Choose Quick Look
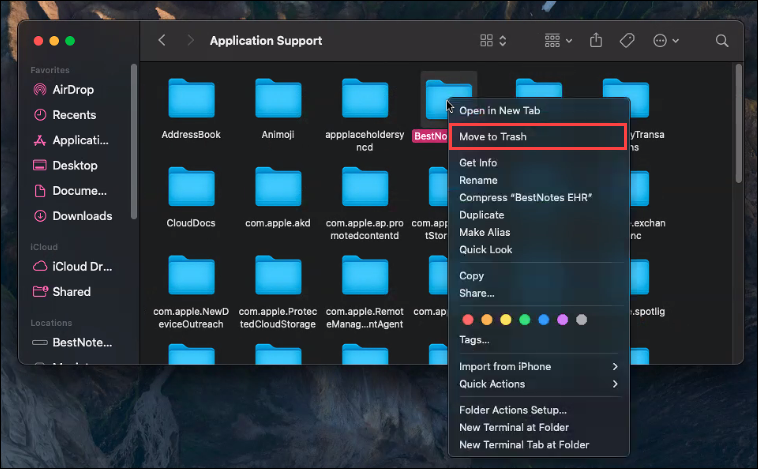758x469 pixels. (539, 249)
